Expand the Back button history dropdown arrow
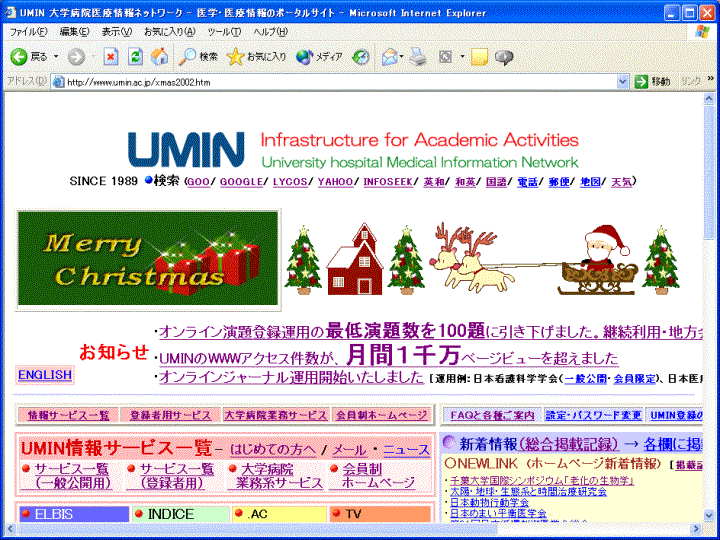 pos(56,57)
